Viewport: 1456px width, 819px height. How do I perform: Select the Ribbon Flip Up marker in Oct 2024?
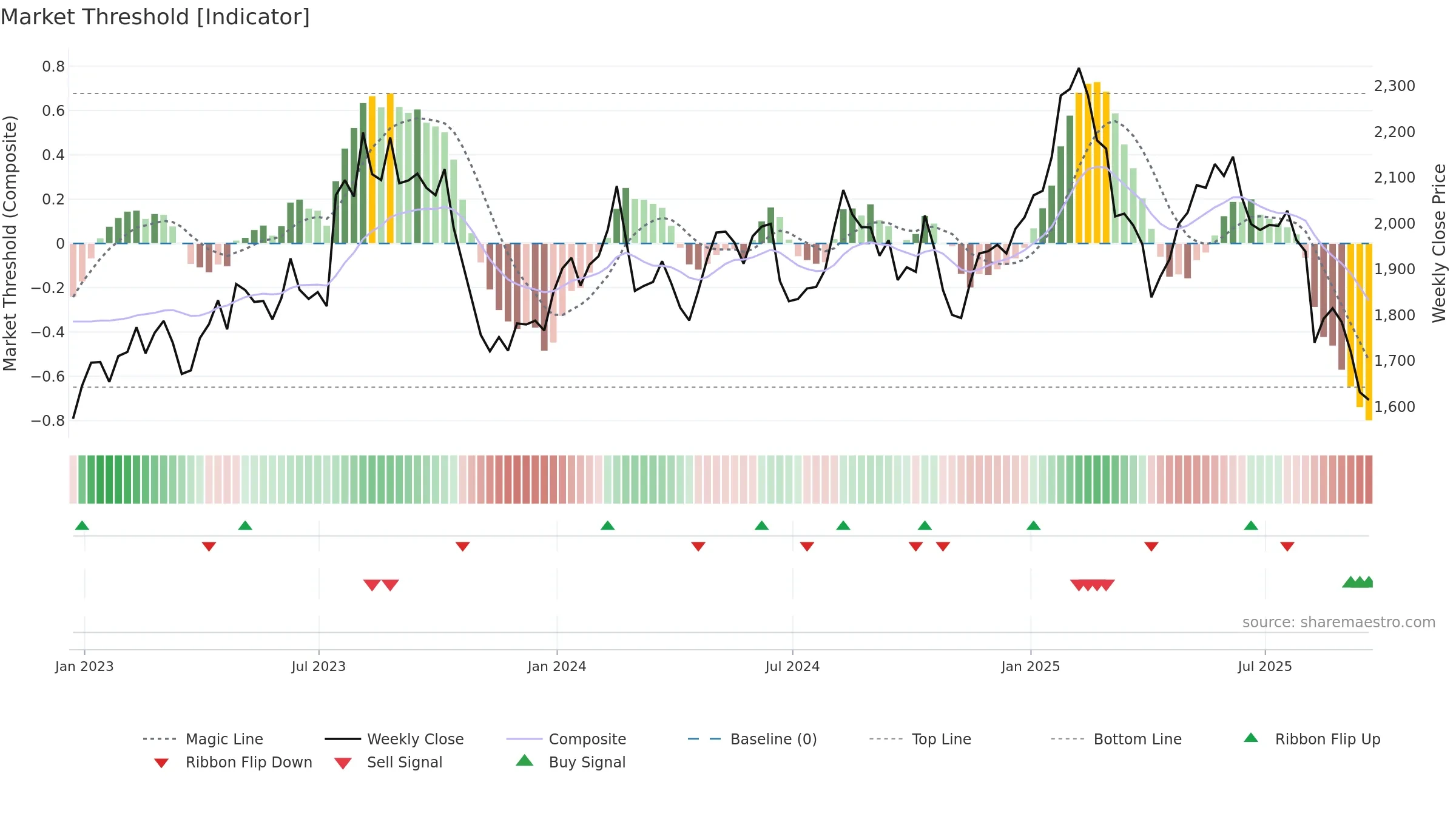click(x=925, y=525)
